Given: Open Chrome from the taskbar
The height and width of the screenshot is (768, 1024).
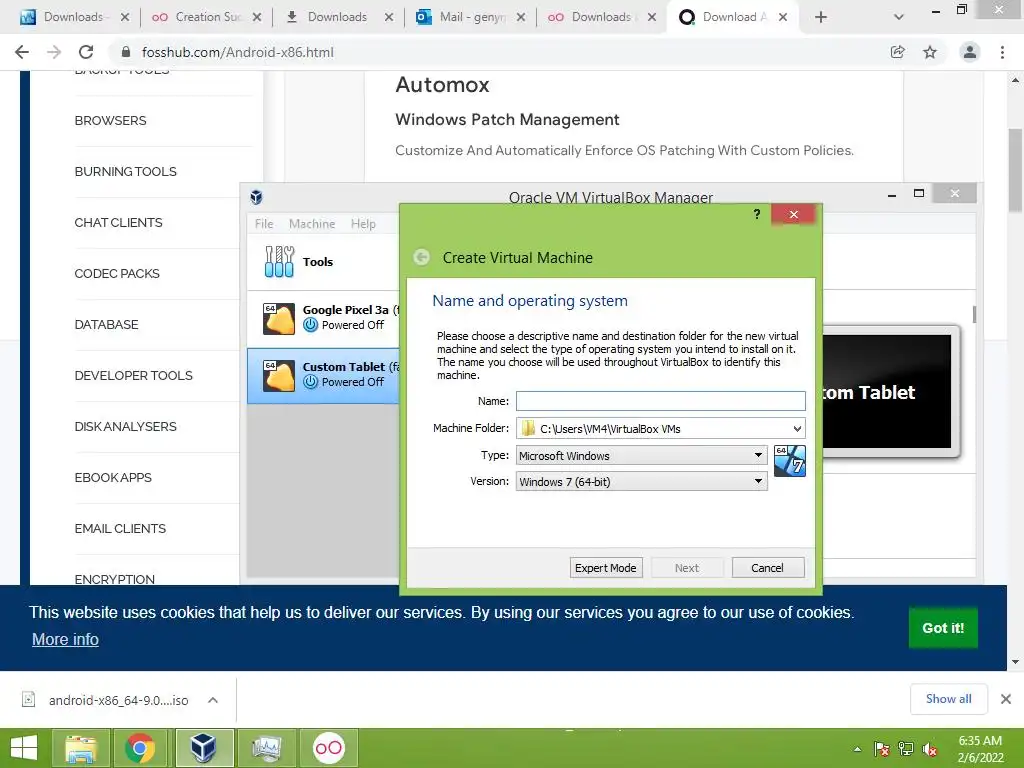Looking at the screenshot, I should pyautogui.click(x=140, y=748).
